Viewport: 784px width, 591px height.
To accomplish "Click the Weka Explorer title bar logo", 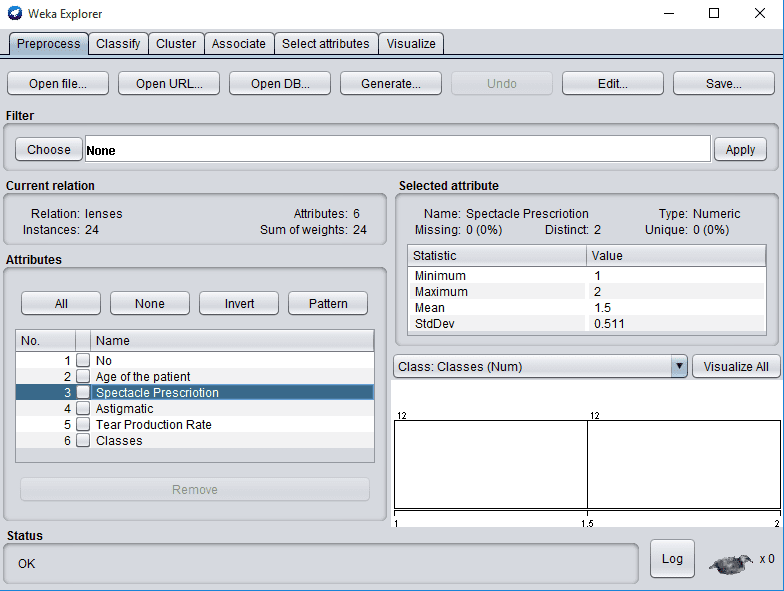I will pyautogui.click(x=15, y=13).
